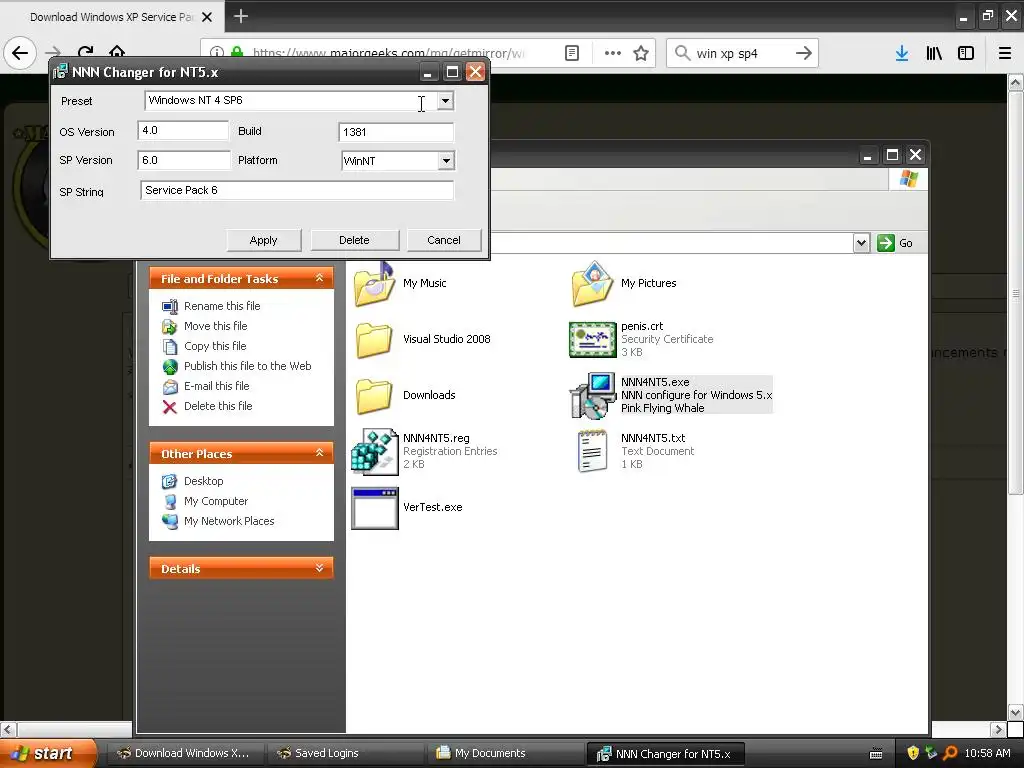This screenshot has height=768, width=1024.
Task: Click the browser reload icon
Action: [86, 52]
